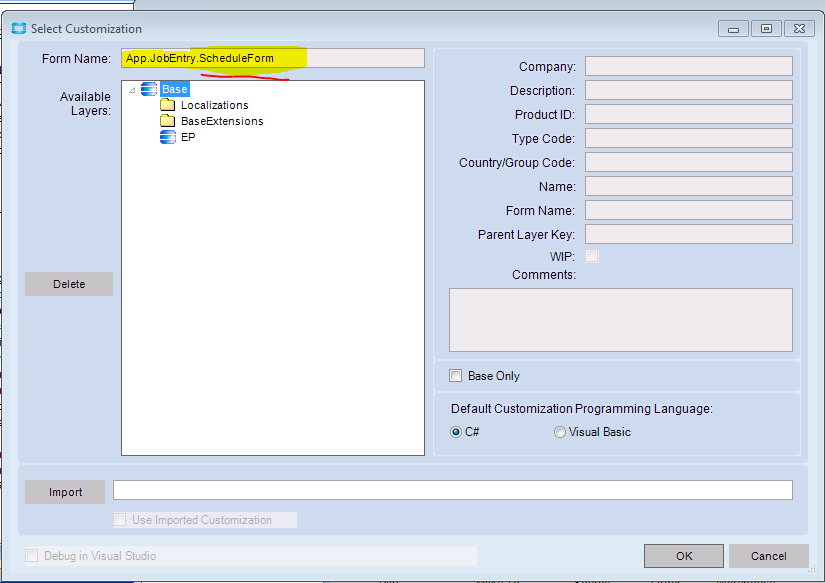Enable Debug in Visual Studio checkbox

[x=32, y=556]
